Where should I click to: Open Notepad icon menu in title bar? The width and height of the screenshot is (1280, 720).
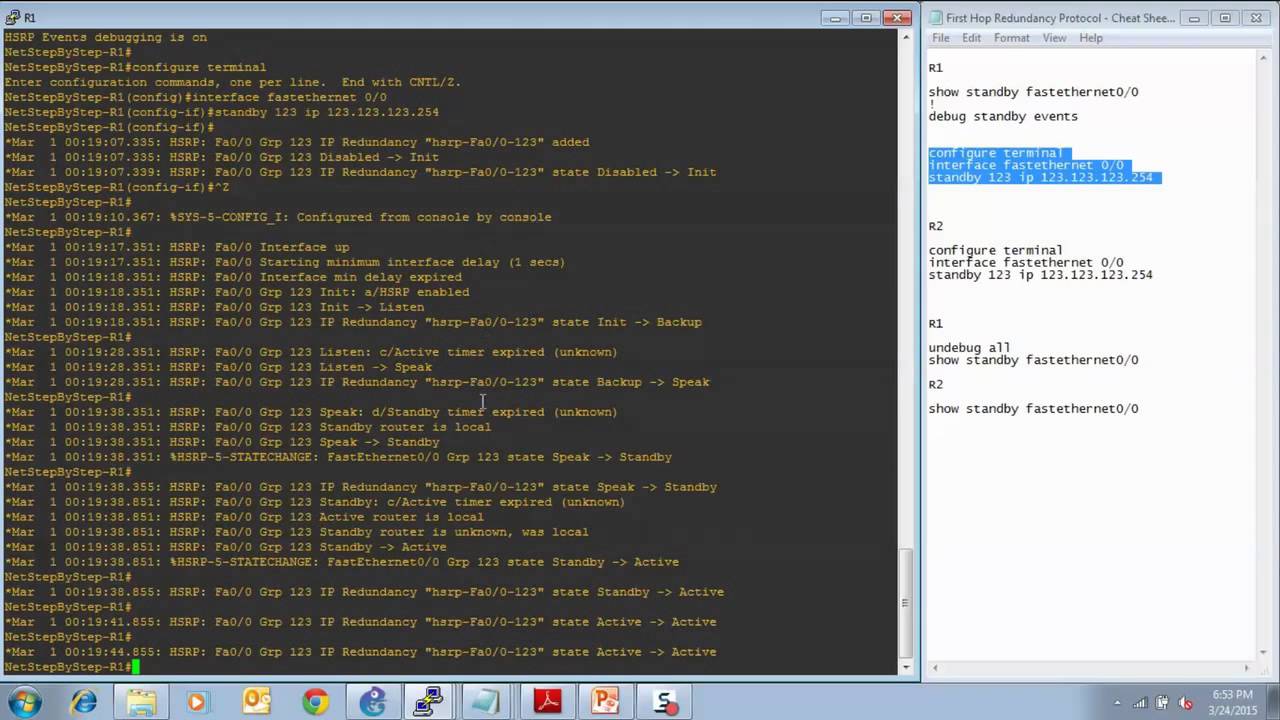pos(934,17)
